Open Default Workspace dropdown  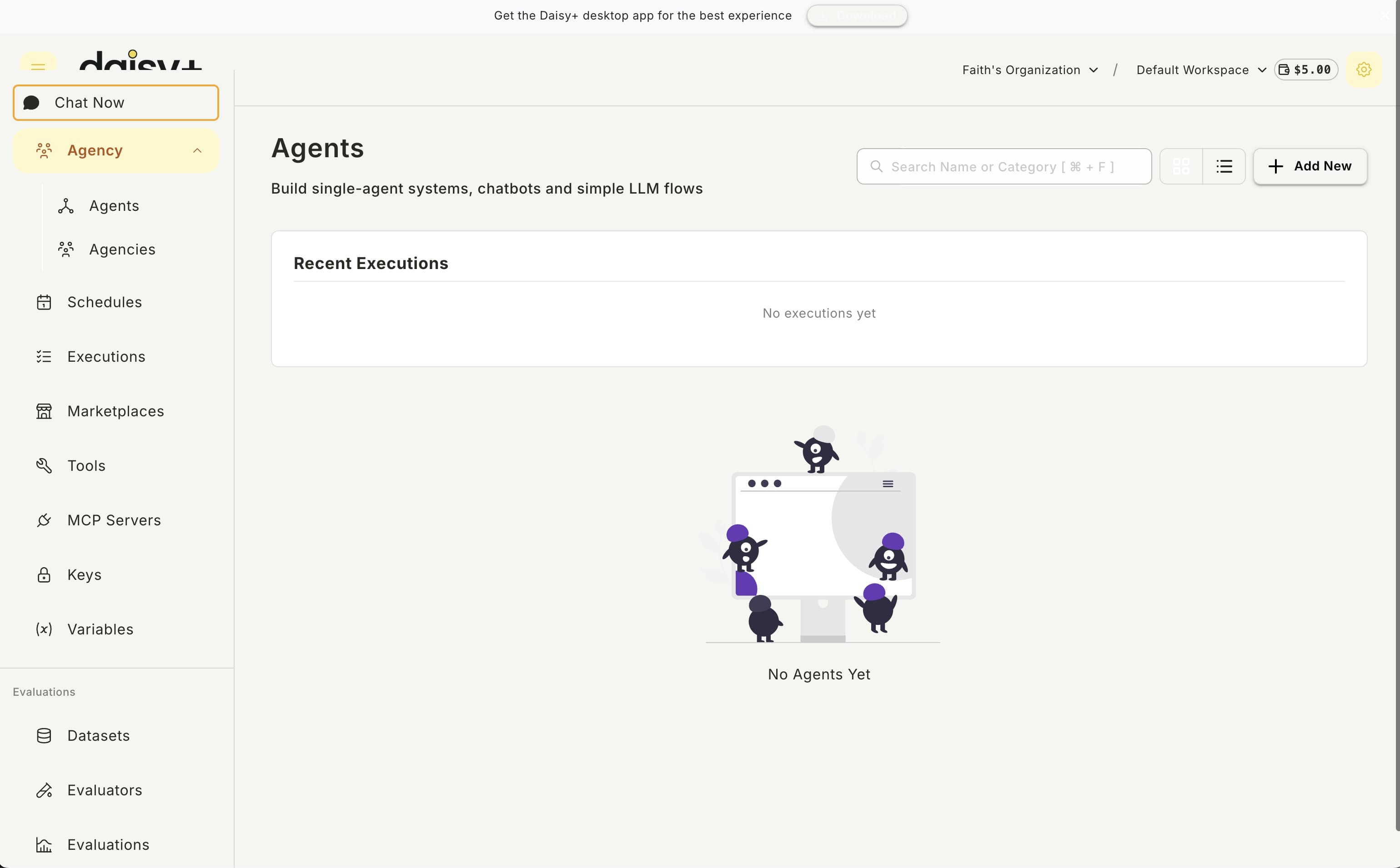[x=1201, y=70]
